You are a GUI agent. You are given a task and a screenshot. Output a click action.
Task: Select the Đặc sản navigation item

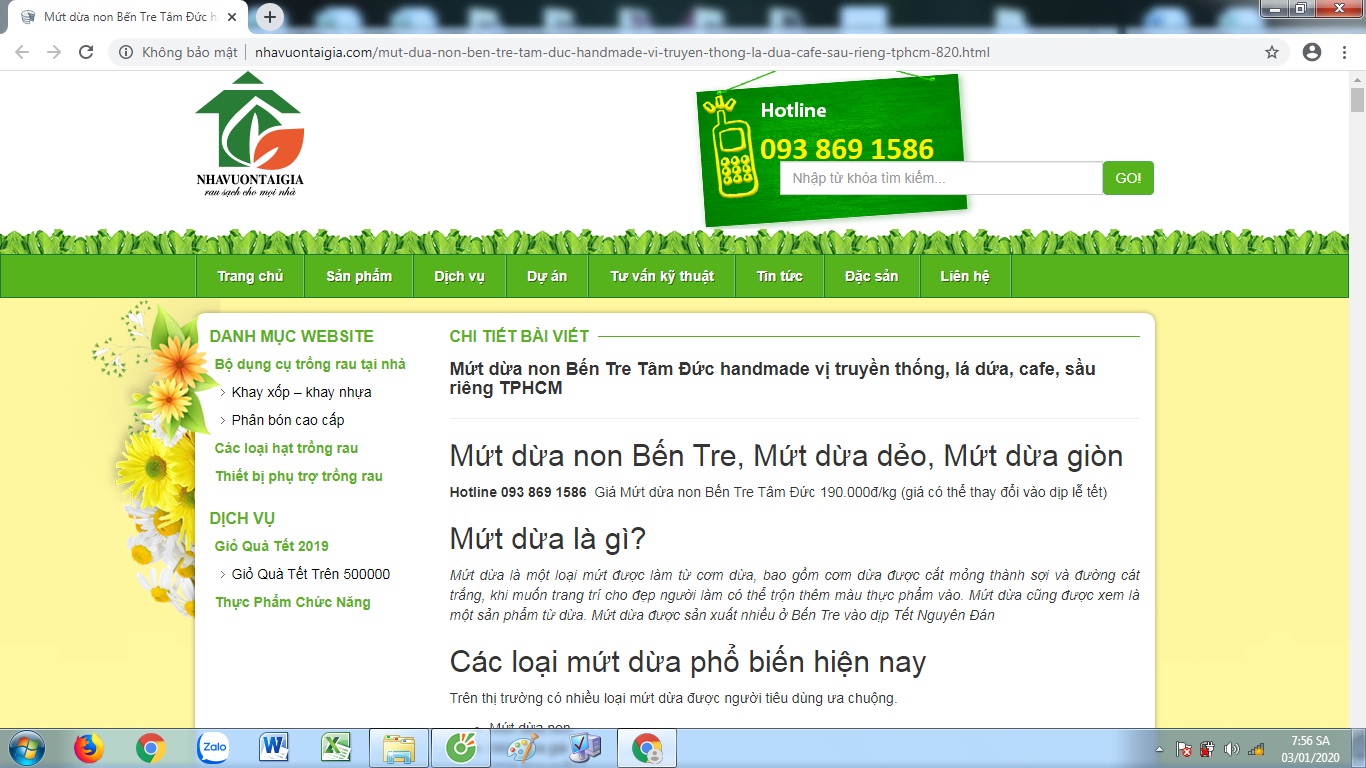pyautogui.click(x=871, y=276)
